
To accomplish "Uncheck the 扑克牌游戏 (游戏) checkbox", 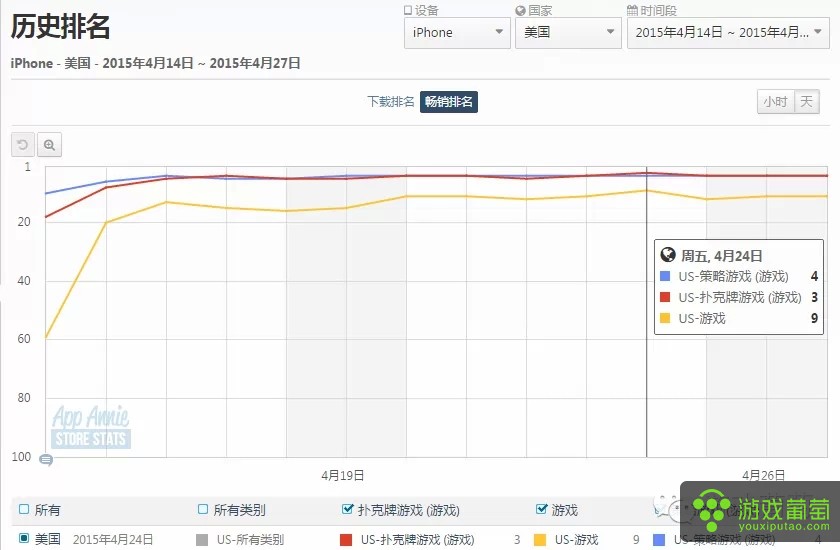I will point(347,509).
